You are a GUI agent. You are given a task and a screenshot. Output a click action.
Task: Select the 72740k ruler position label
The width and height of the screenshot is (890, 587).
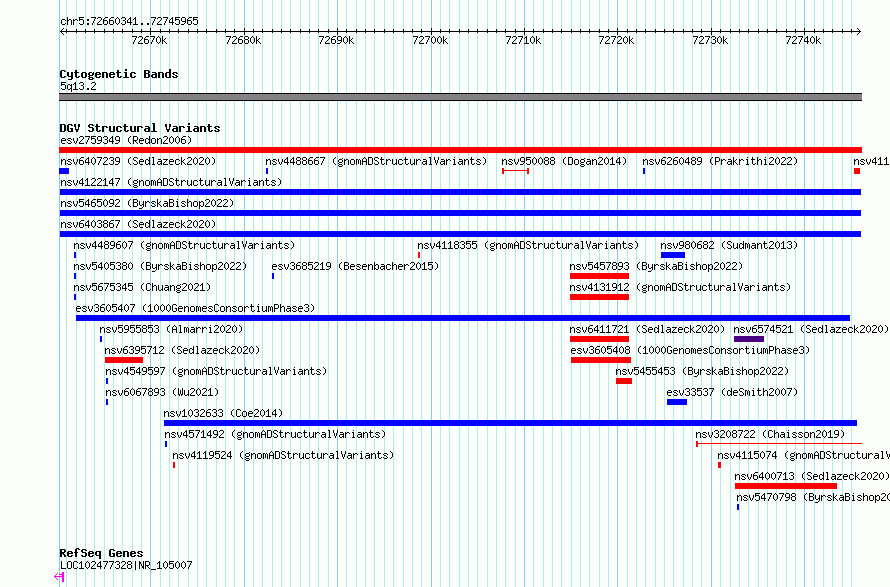803,40
